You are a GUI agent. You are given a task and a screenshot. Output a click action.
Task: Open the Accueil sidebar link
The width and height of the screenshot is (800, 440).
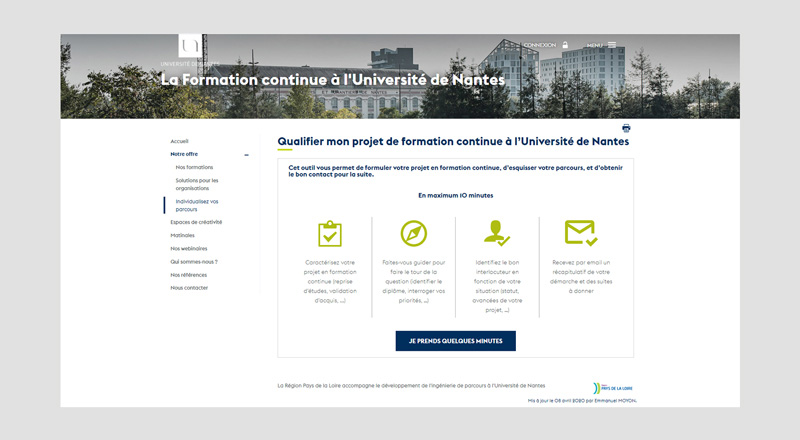tap(180, 141)
